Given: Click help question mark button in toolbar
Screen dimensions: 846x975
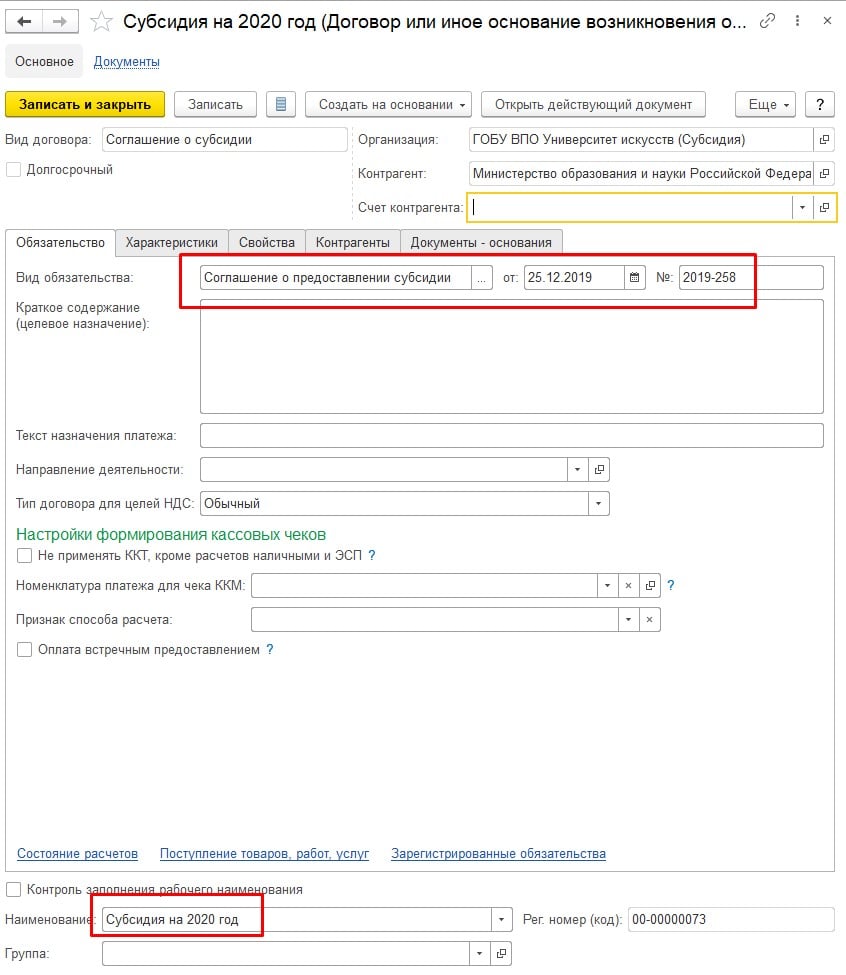Looking at the screenshot, I should click(x=820, y=104).
